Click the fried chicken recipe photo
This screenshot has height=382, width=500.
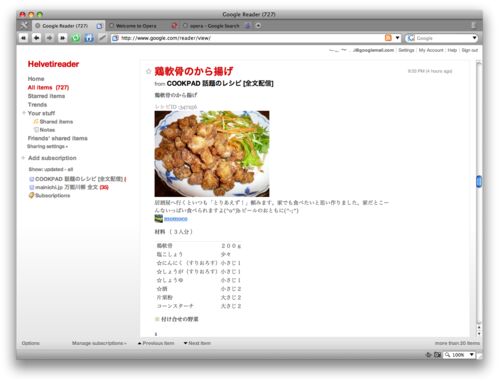pos(212,154)
